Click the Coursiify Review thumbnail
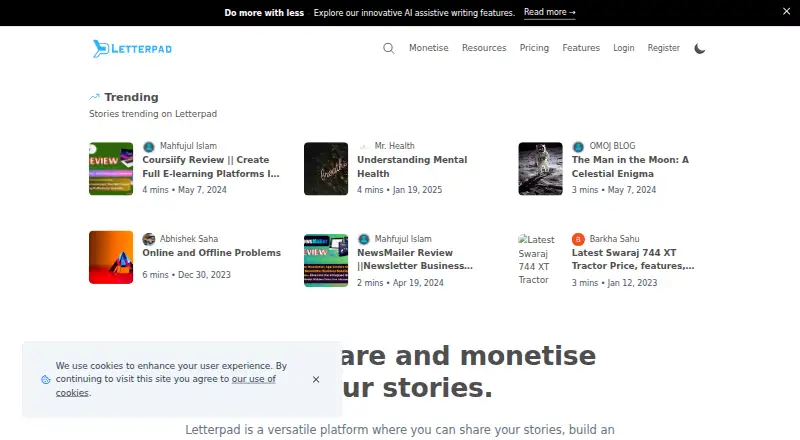This screenshot has width=800, height=440. coord(111,168)
